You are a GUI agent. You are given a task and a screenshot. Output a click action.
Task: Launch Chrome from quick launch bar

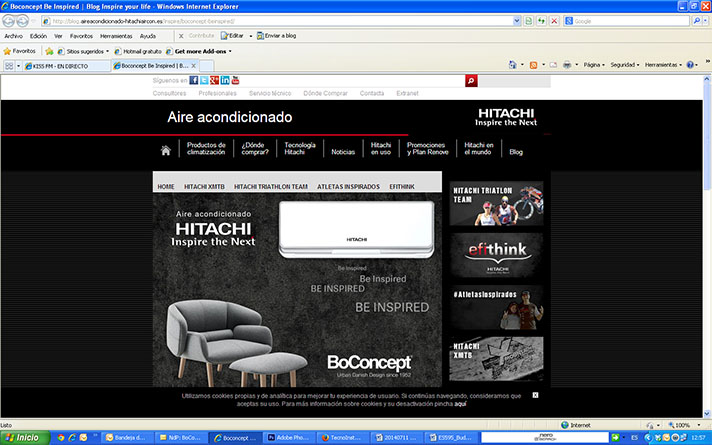coord(60,438)
